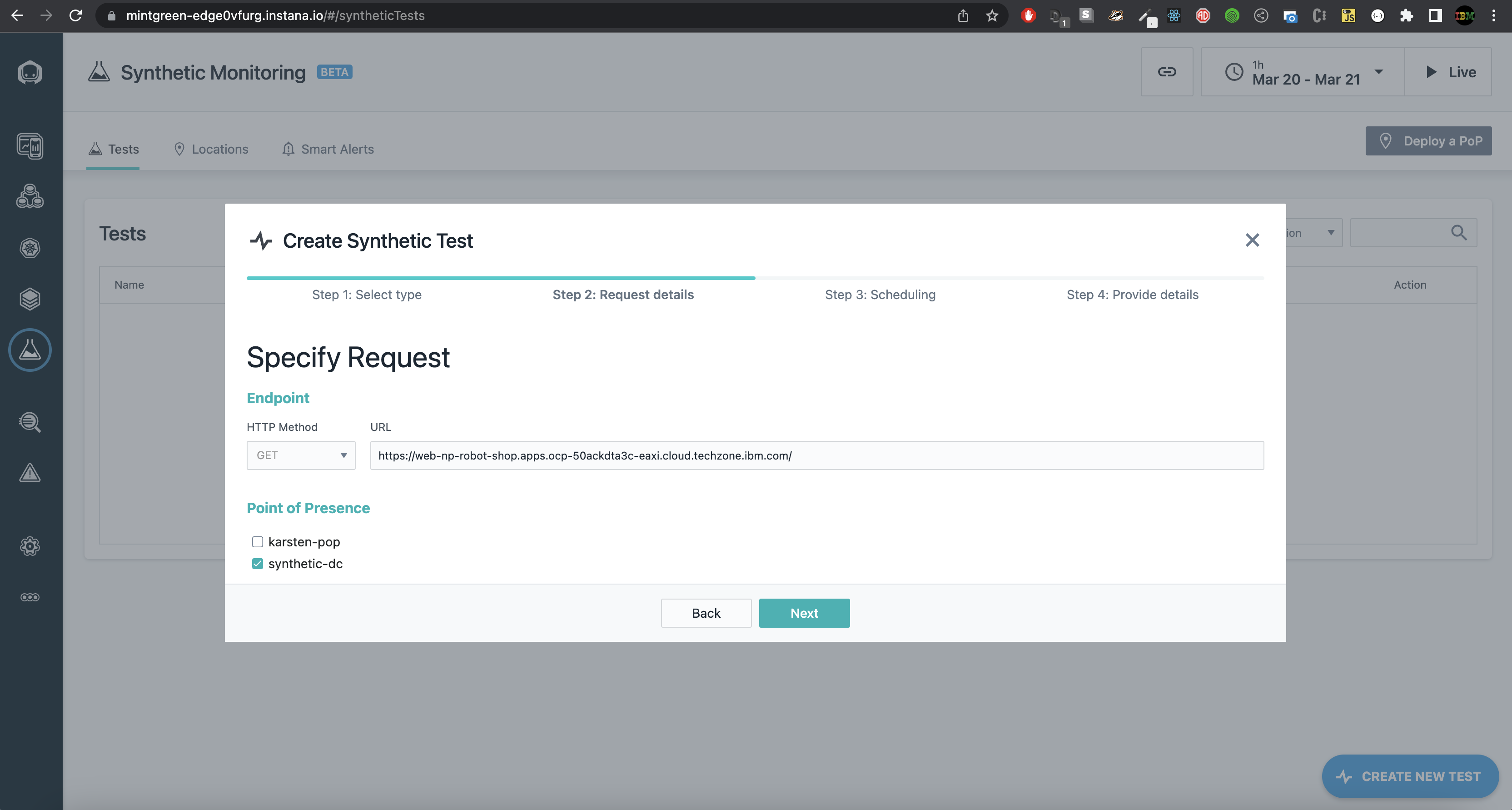Click the Back button
Image resolution: width=1512 pixels, height=810 pixels.
[706, 613]
